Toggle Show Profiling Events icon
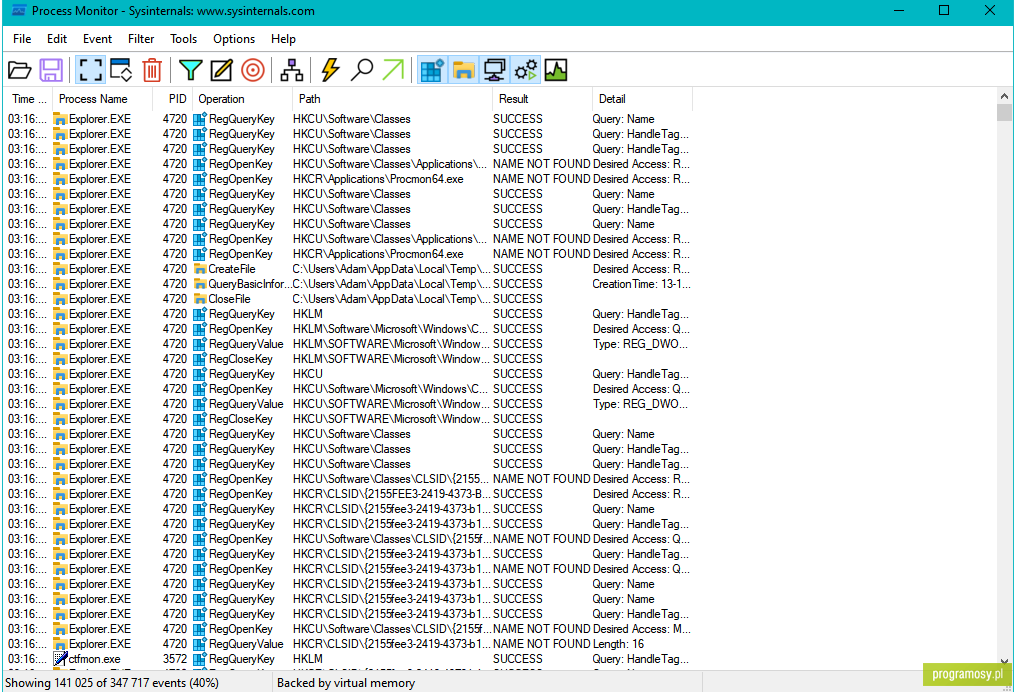Image resolution: width=1018 pixels, height=692 pixels. 556,70
